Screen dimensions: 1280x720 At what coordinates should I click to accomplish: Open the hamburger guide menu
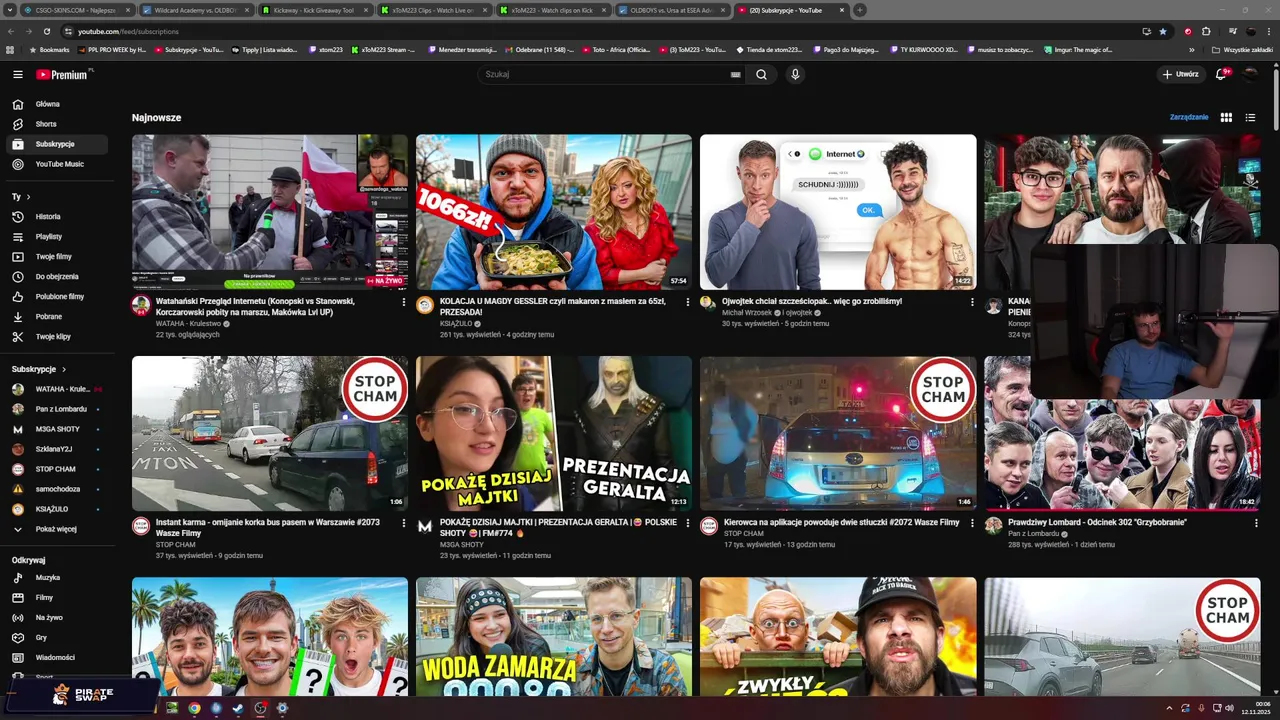coord(18,74)
